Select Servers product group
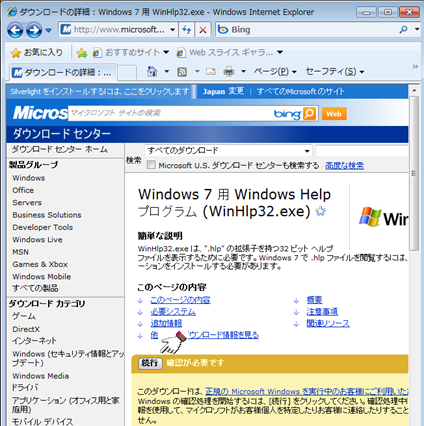 tap(27, 203)
